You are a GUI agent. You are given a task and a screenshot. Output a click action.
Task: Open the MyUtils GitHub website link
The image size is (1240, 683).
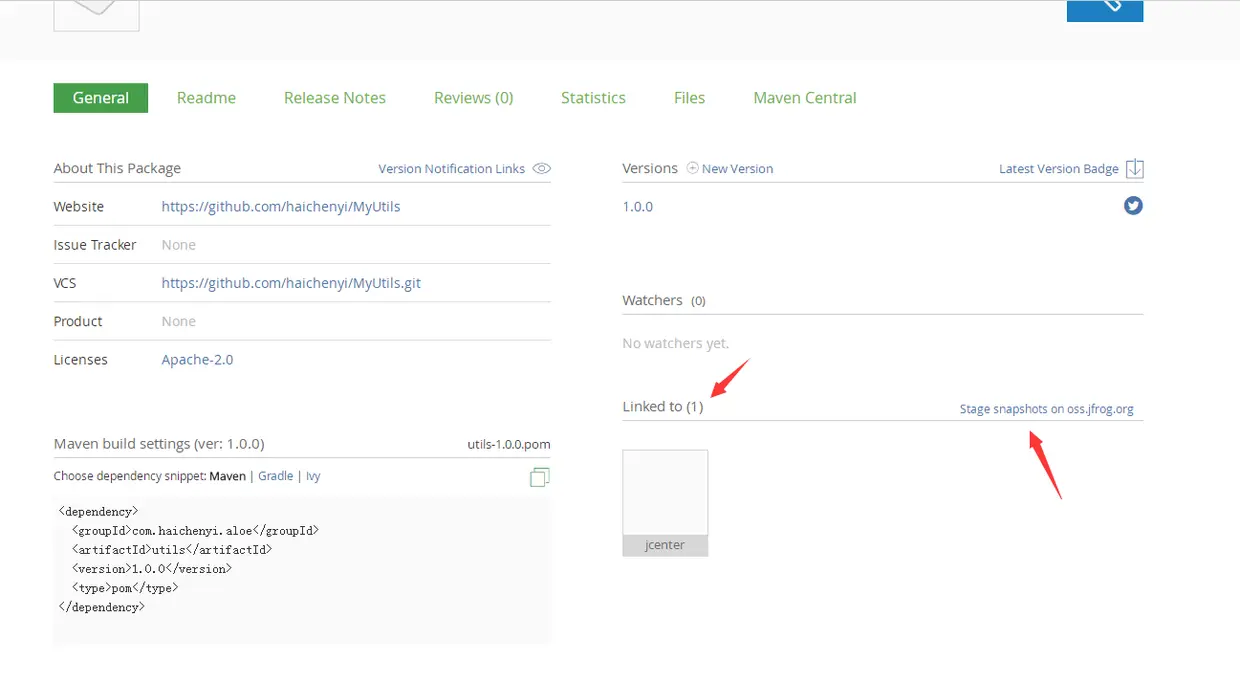click(281, 207)
